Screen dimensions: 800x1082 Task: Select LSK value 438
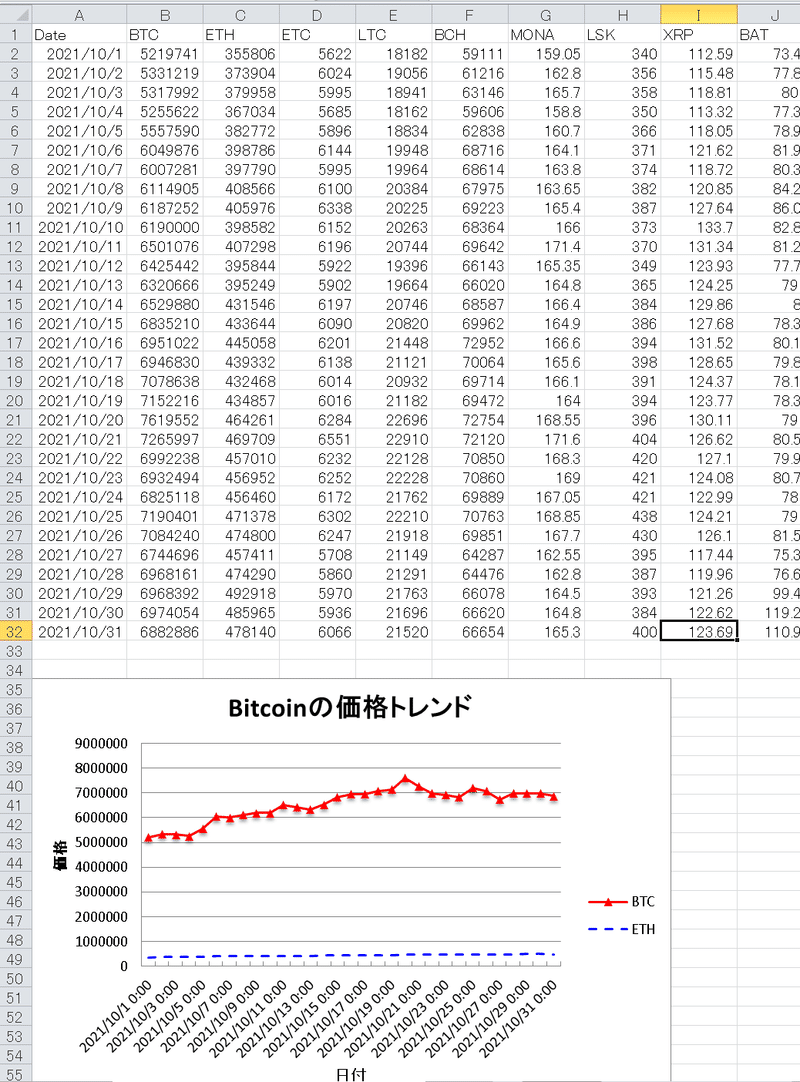(x=623, y=516)
